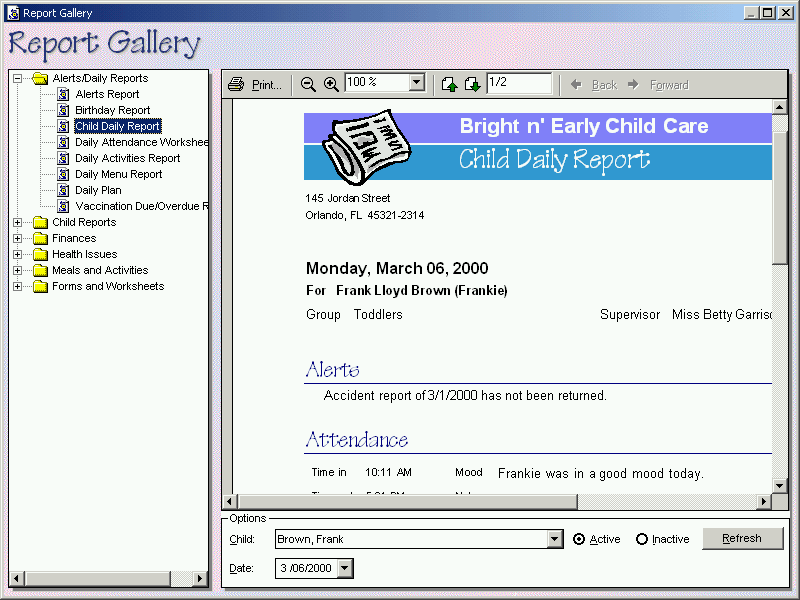The height and width of the screenshot is (600, 800).
Task: Open the Child name dropdown
Action: (555, 539)
